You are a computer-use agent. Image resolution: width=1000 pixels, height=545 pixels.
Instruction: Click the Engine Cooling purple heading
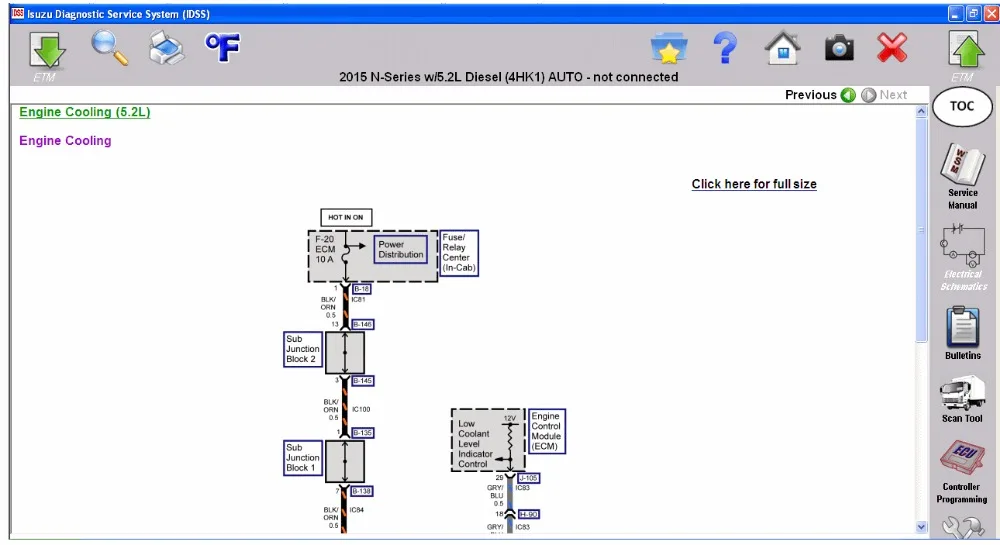[65, 141]
